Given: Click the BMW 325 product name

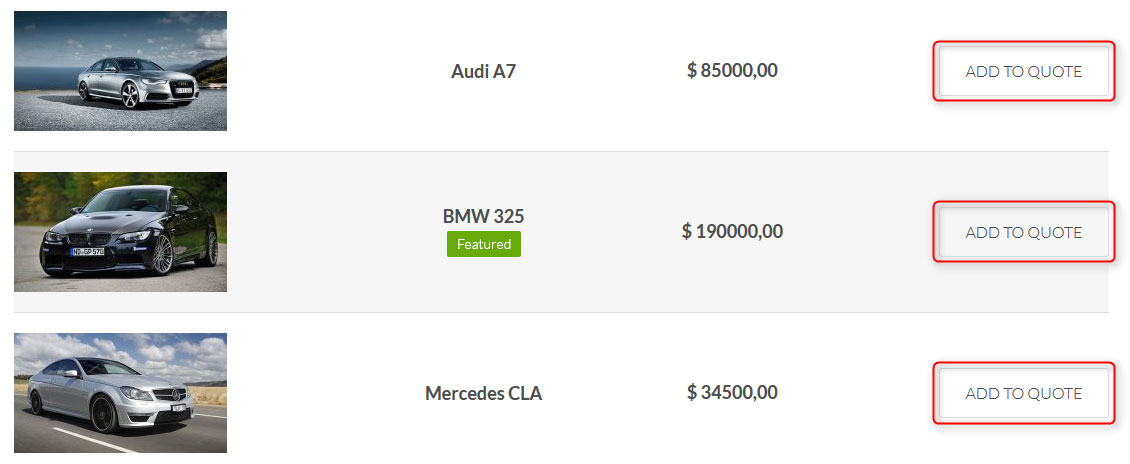Looking at the screenshot, I should (x=484, y=216).
